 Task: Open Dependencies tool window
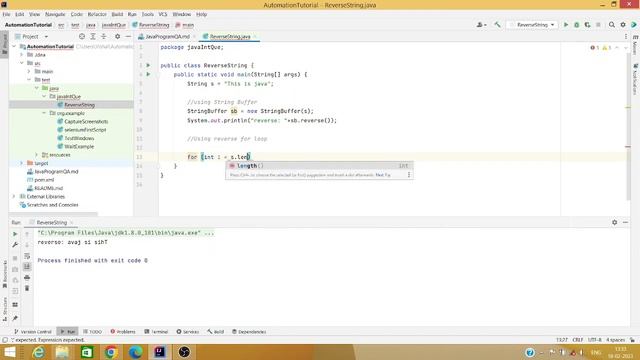(x=249, y=332)
